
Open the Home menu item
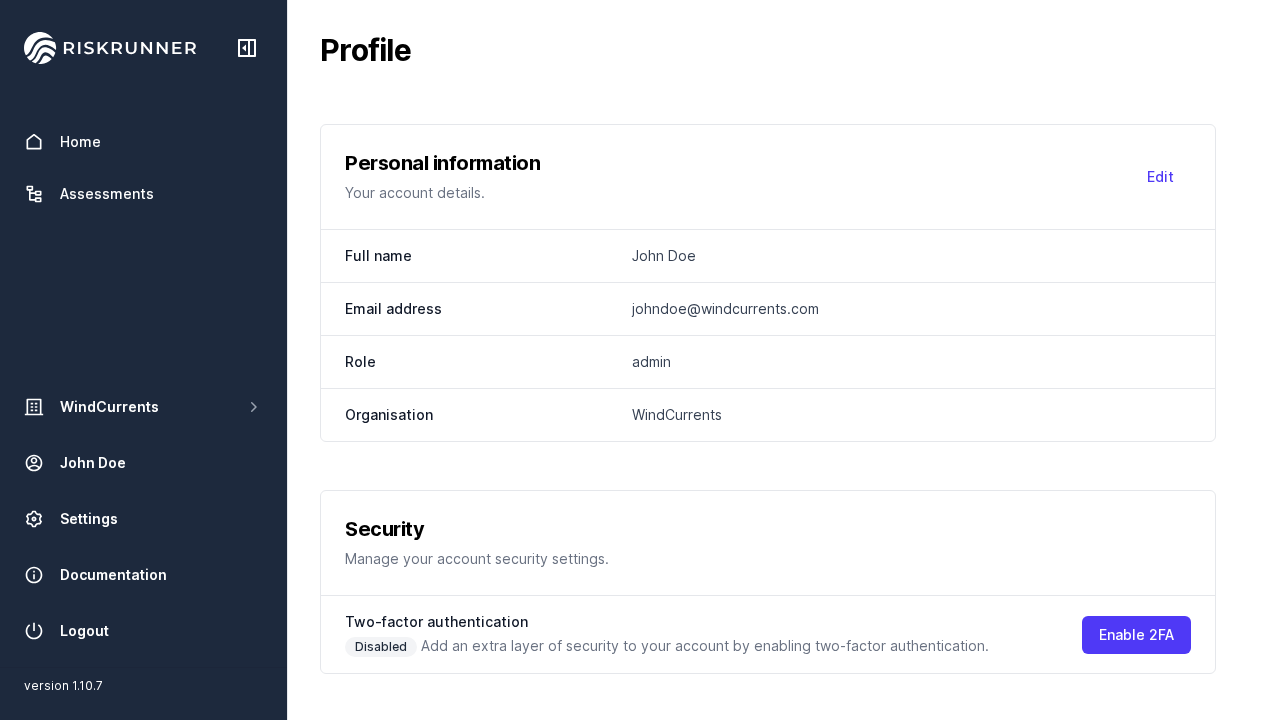(x=80, y=142)
